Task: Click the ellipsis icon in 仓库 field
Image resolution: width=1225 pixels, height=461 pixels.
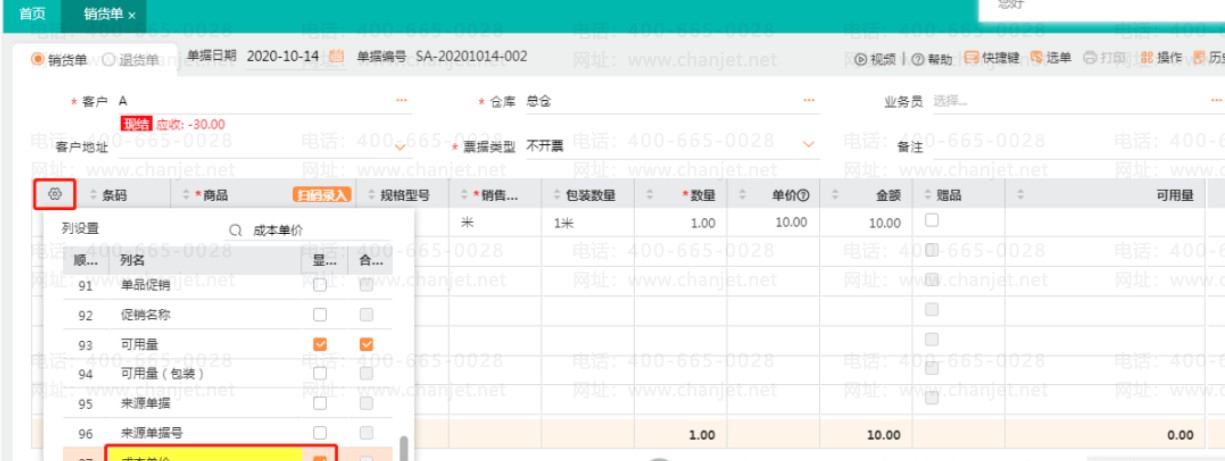Action: click(809, 101)
